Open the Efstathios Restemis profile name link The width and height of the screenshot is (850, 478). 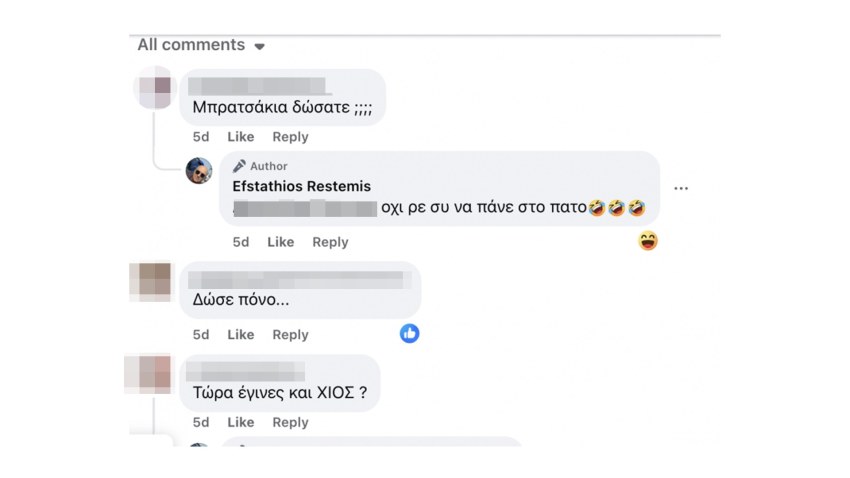[x=300, y=186]
